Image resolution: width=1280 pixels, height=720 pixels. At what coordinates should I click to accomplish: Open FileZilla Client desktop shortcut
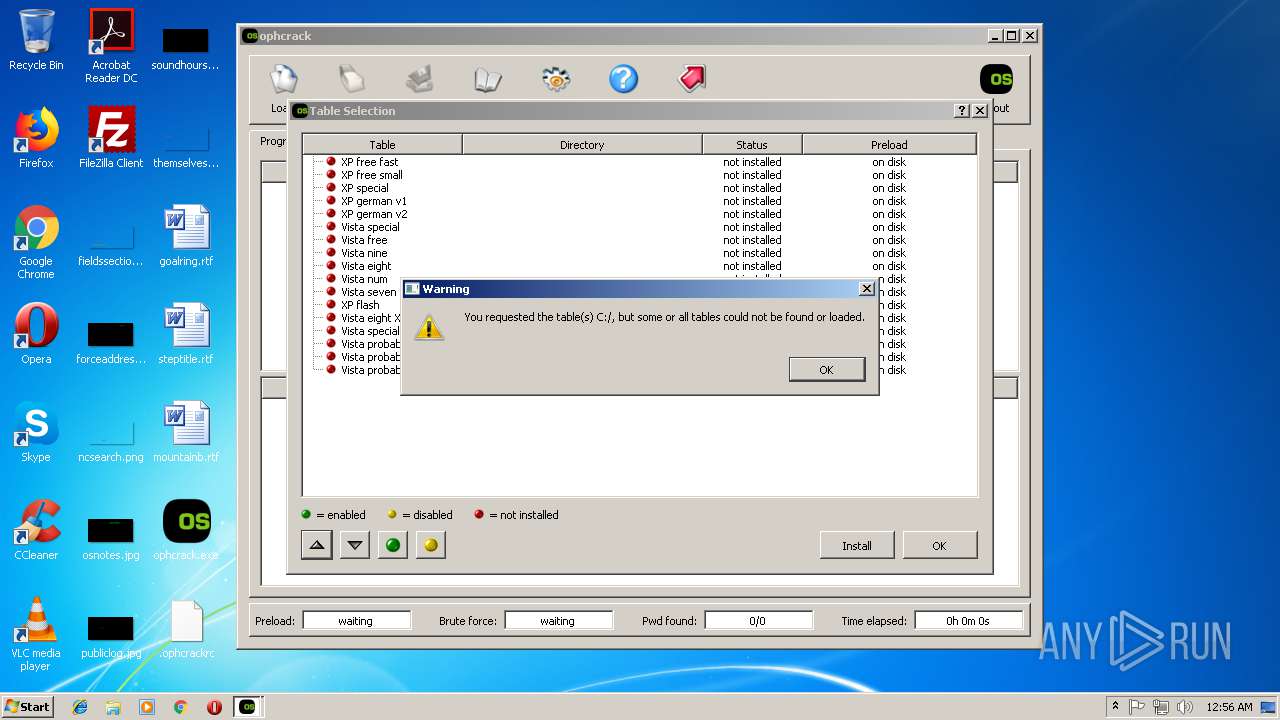click(x=111, y=138)
